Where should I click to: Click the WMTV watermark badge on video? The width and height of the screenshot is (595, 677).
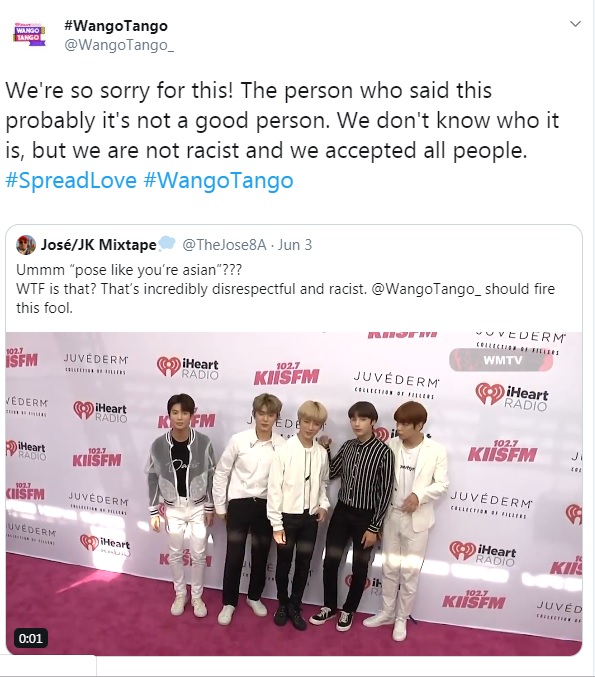pos(501,360)
